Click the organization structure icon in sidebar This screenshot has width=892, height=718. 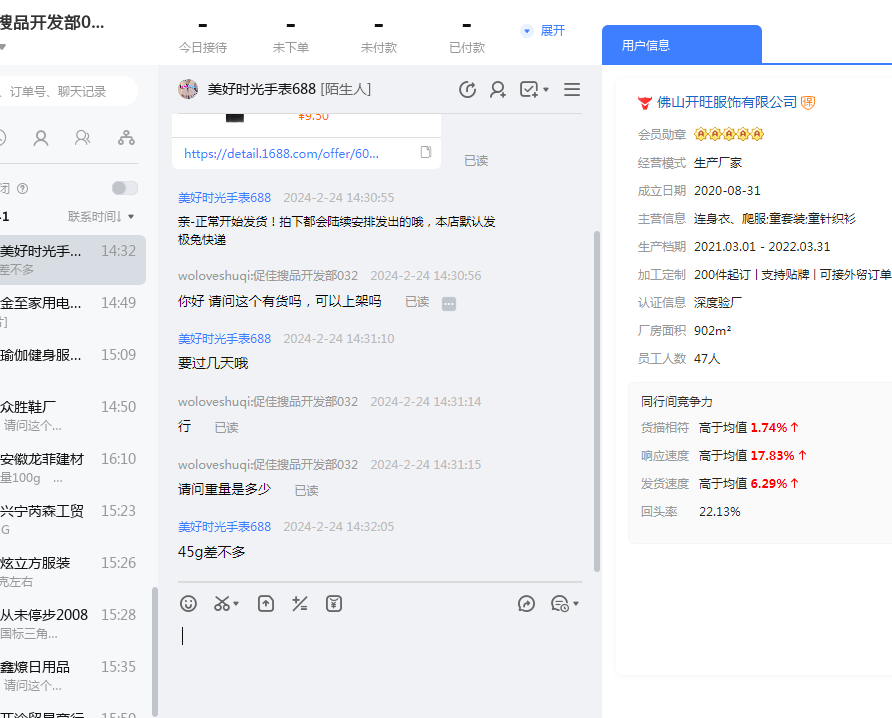(126, 138)
